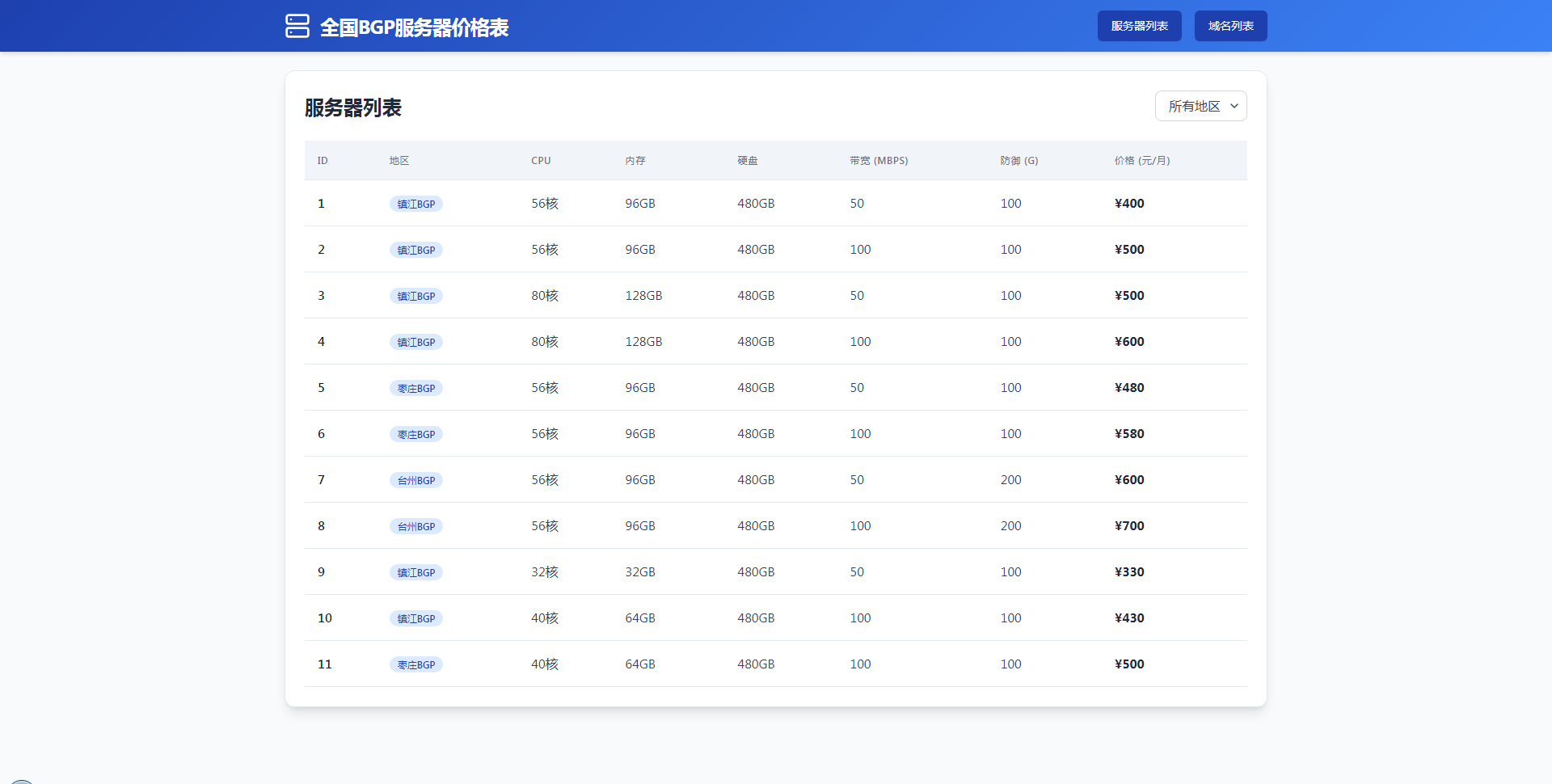Switch to the 域名列表 page

[x=1230, y=26]
